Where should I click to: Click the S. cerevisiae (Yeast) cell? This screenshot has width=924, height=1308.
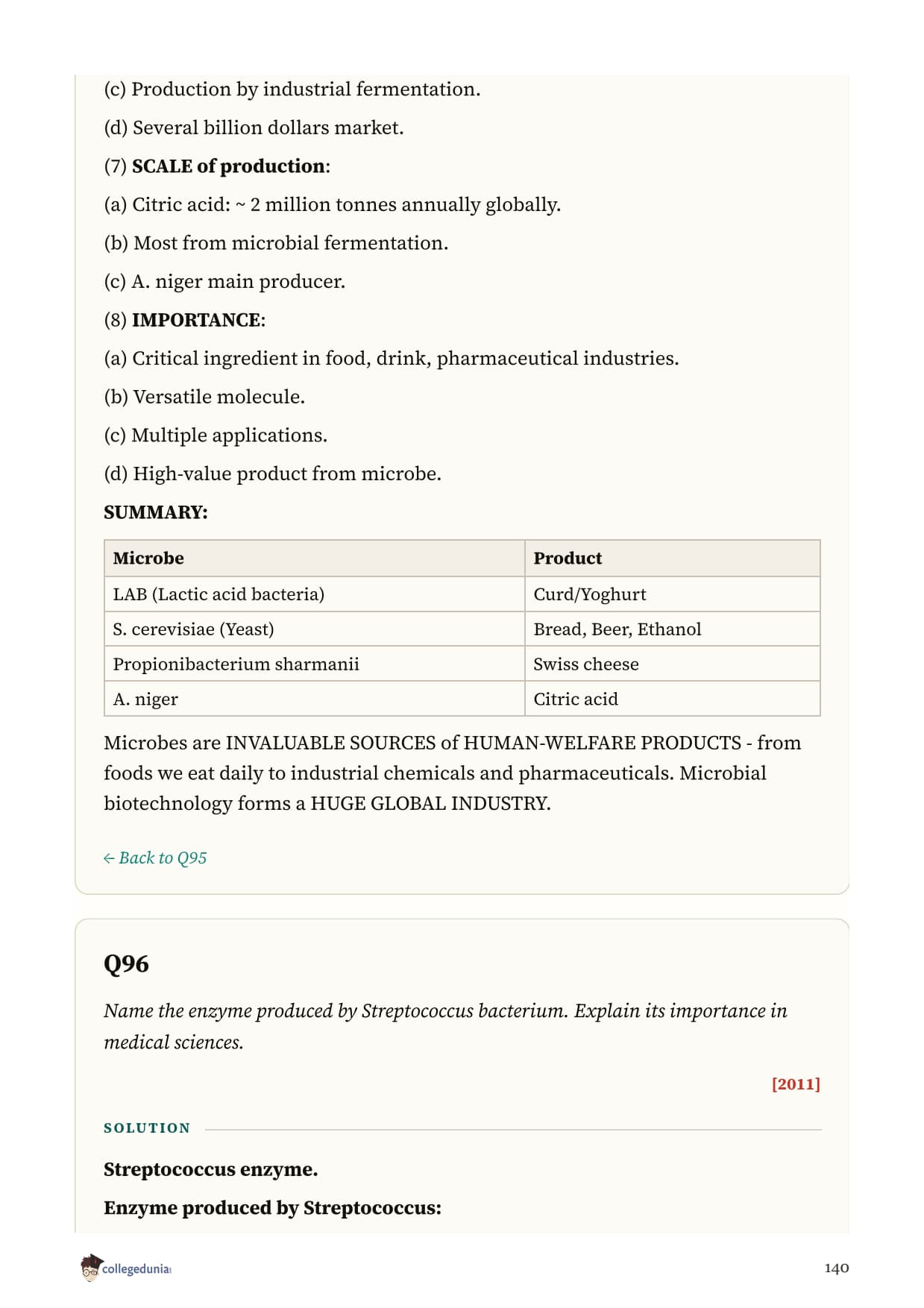coord(315,629)
